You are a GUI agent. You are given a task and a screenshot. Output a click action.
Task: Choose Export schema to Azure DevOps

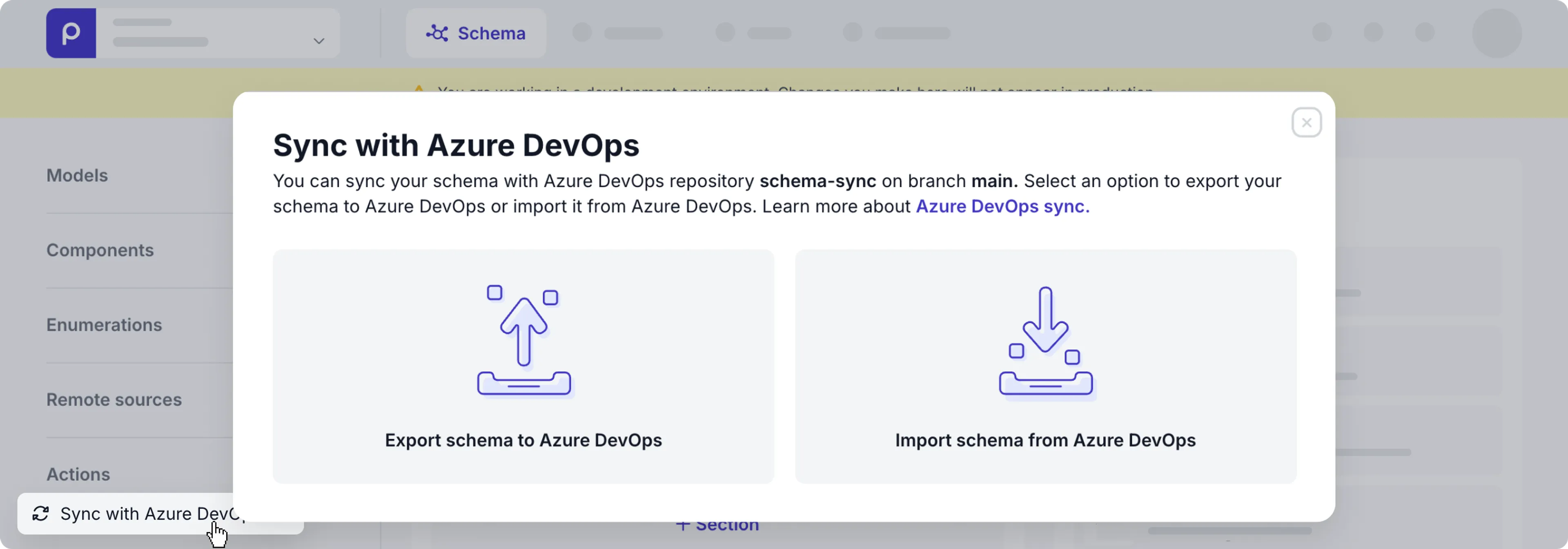point(523,441)
